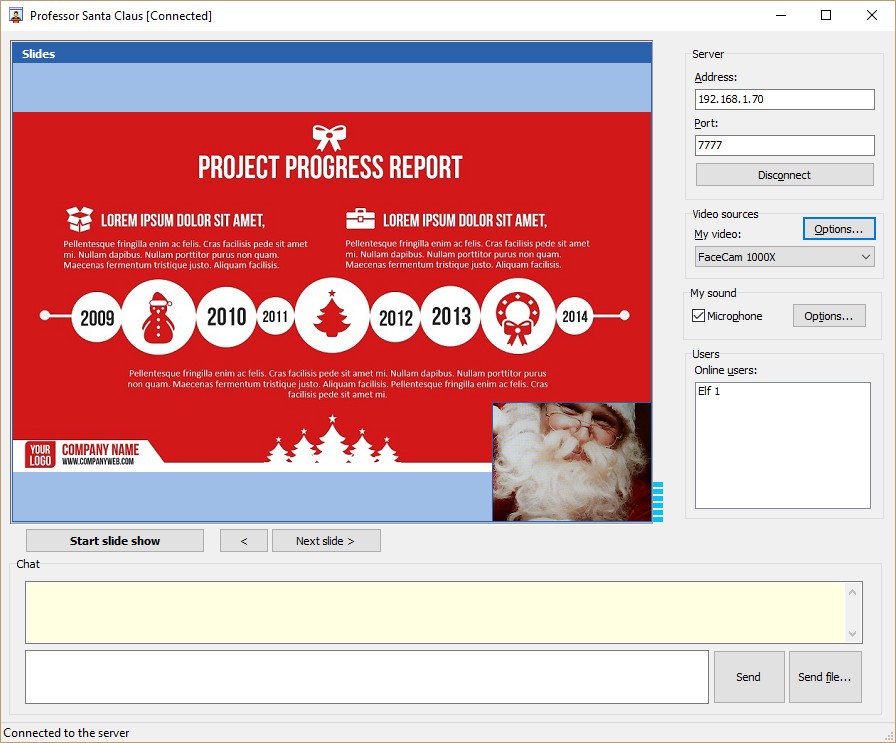Image resolution: width=896 pixels, height=743 pixels.
Task: Open My sound Options
Action: click(x=828, y=316)
